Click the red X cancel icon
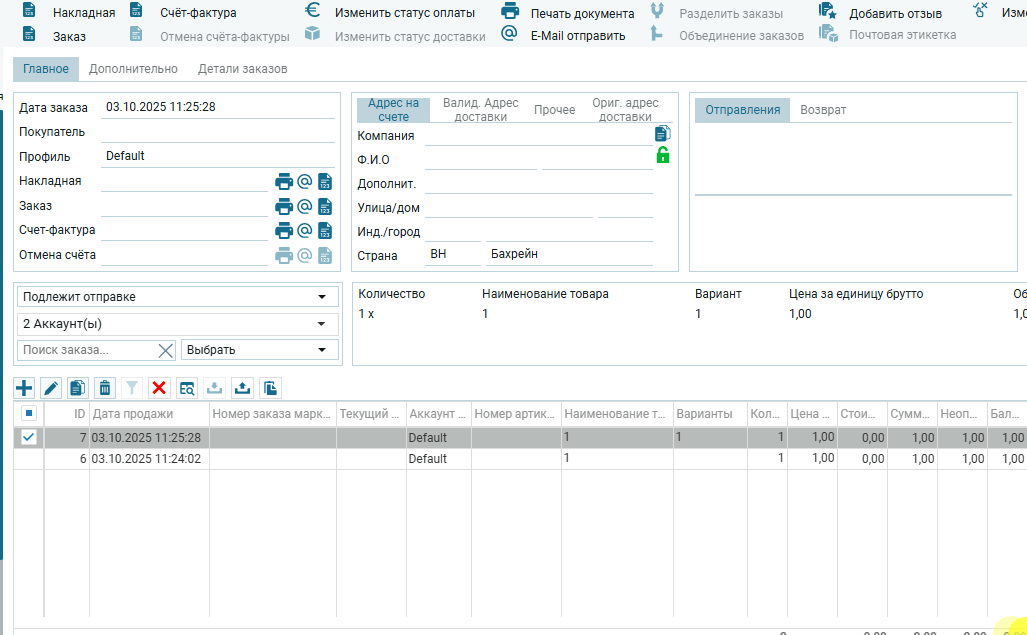 pyautogui.click(x=159, y=388)
